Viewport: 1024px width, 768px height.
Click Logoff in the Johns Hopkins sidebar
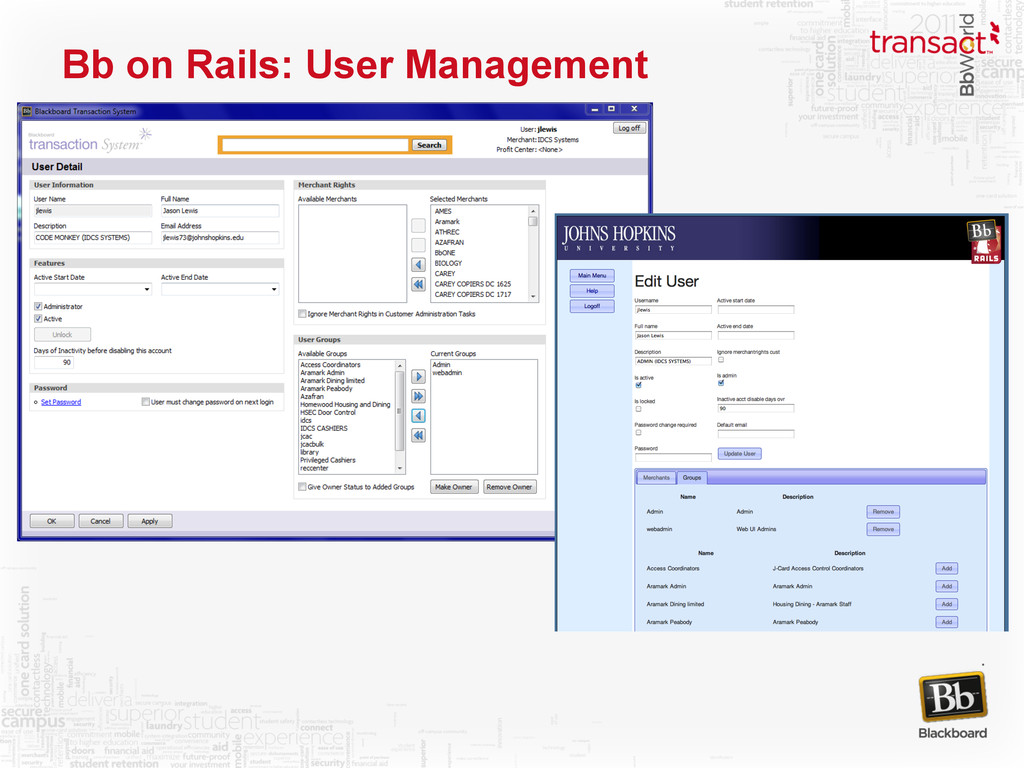(x=592, y=306)
